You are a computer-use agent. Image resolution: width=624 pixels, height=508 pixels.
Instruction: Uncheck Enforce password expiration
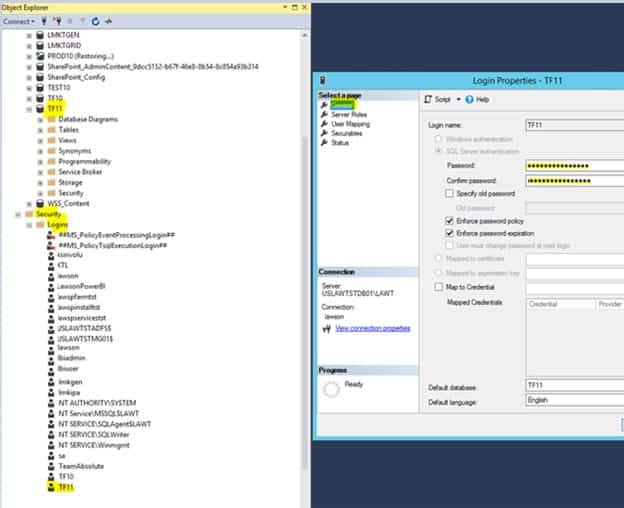click(449, 233)
